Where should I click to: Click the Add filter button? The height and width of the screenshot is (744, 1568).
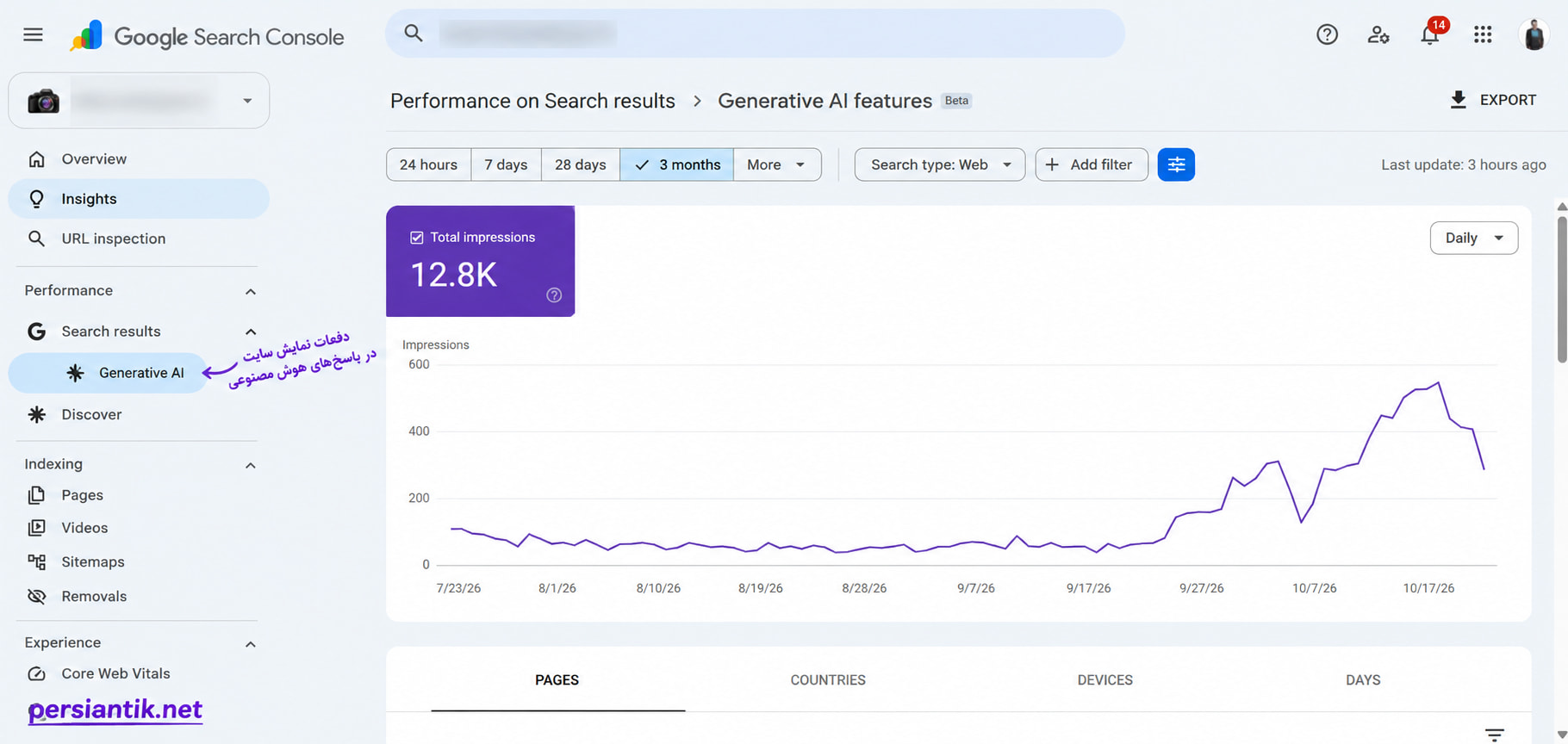pos(1092,164)
